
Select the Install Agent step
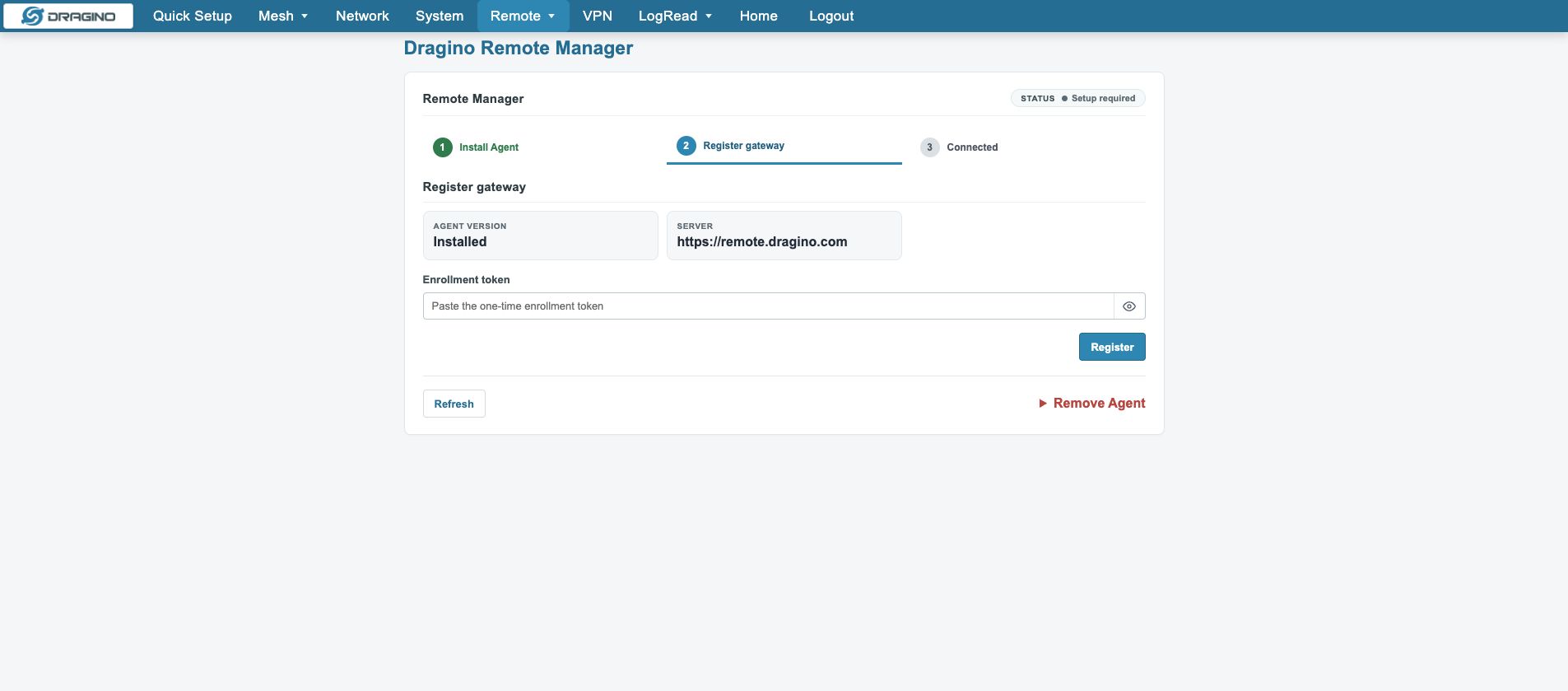541,147
